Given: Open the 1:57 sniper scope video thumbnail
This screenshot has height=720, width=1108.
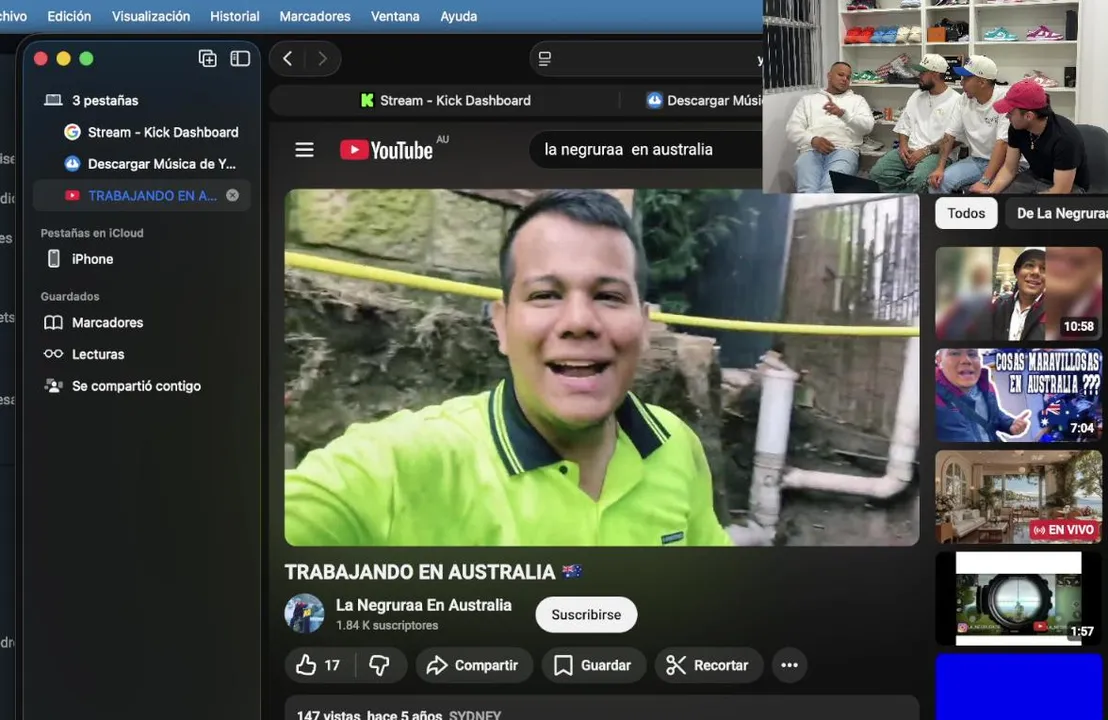Looking at the screenshot, I should coord(1018,598).
